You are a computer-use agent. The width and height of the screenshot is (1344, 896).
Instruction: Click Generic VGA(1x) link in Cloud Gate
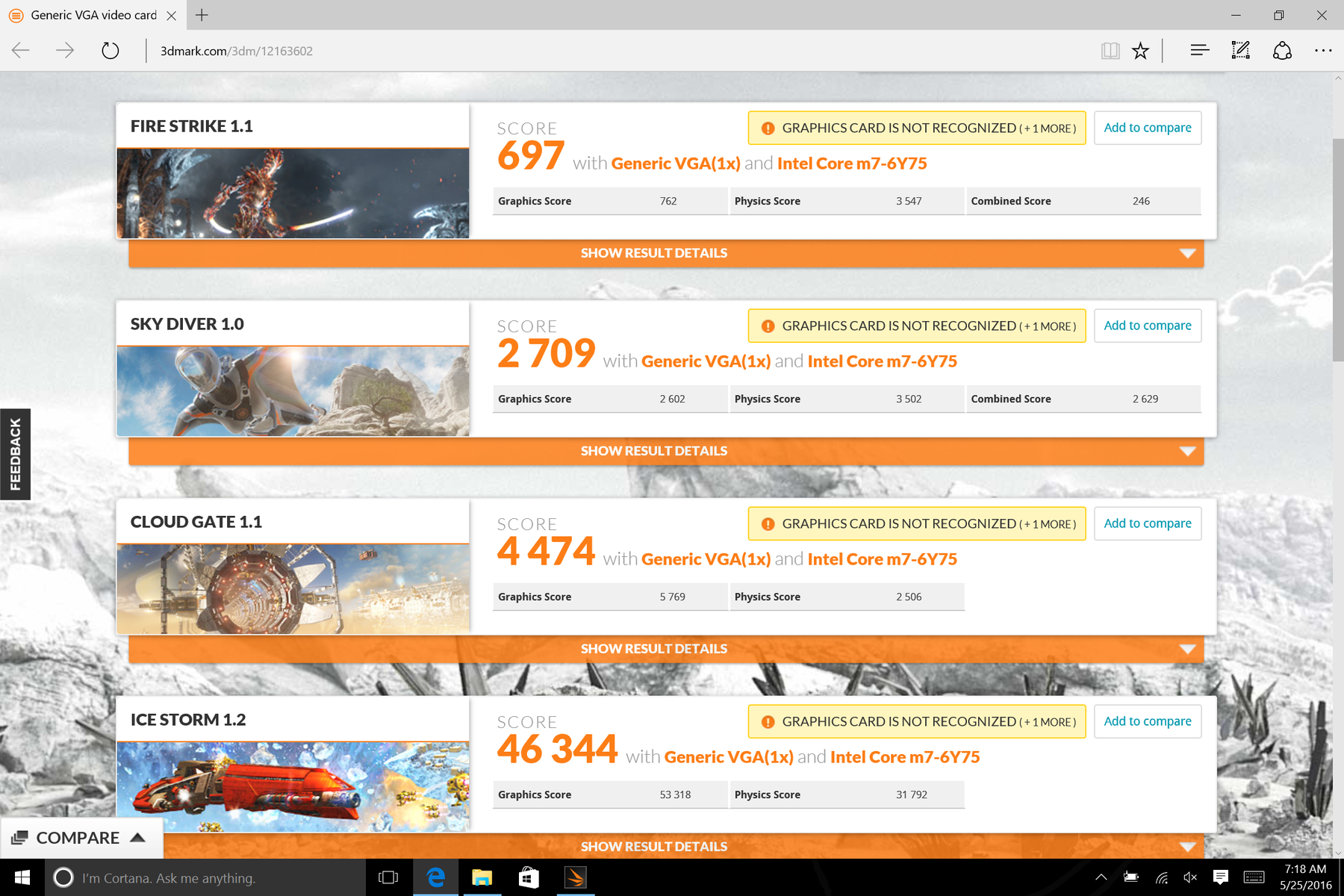point(706,559)
